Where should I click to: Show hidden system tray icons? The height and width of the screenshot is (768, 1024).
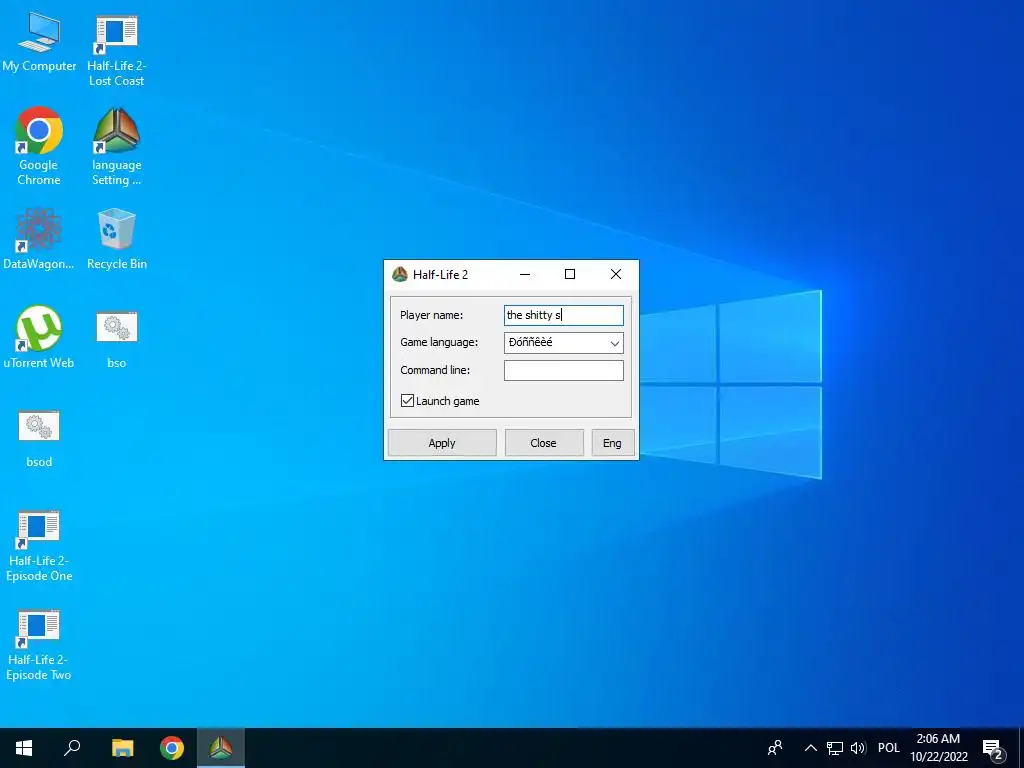click(x=810, y=748)
